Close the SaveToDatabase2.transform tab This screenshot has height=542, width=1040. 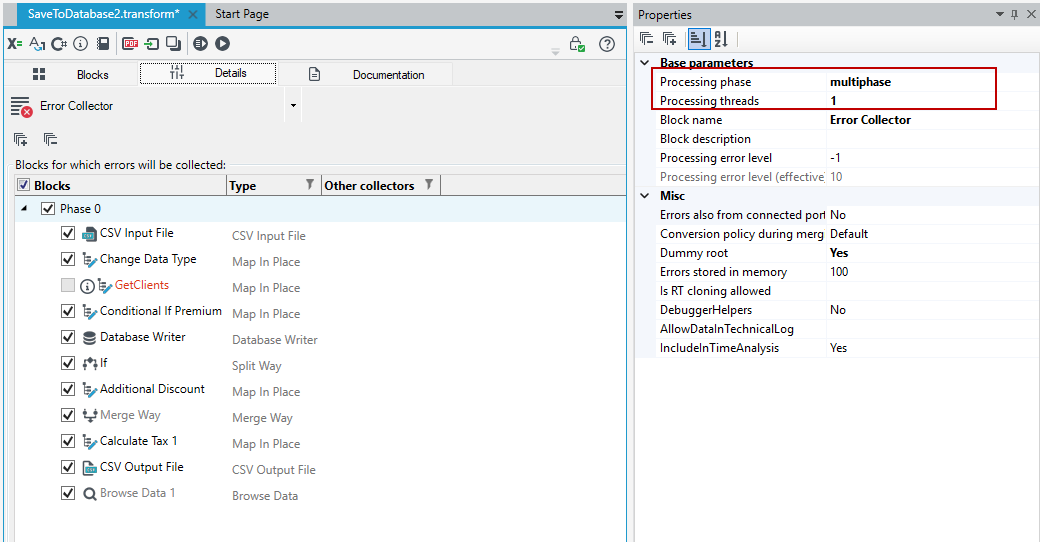click(192, 15)
